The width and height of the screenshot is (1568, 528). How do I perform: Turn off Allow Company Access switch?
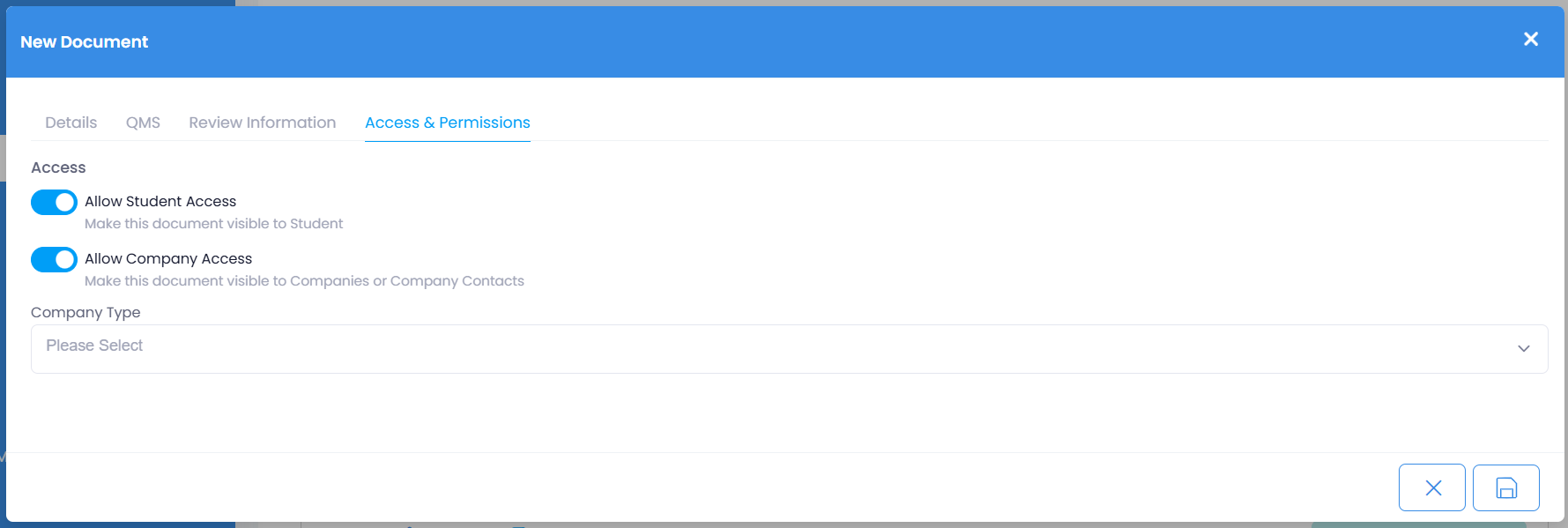click(54, 260)
